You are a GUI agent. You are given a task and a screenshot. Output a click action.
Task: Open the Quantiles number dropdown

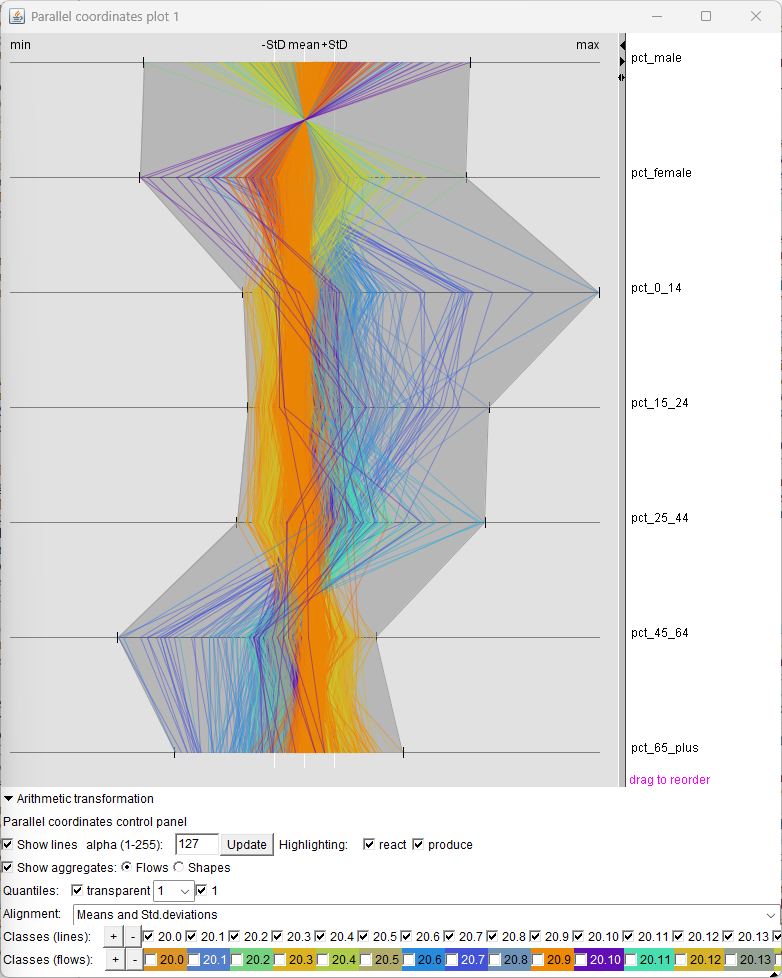(174, 891)
